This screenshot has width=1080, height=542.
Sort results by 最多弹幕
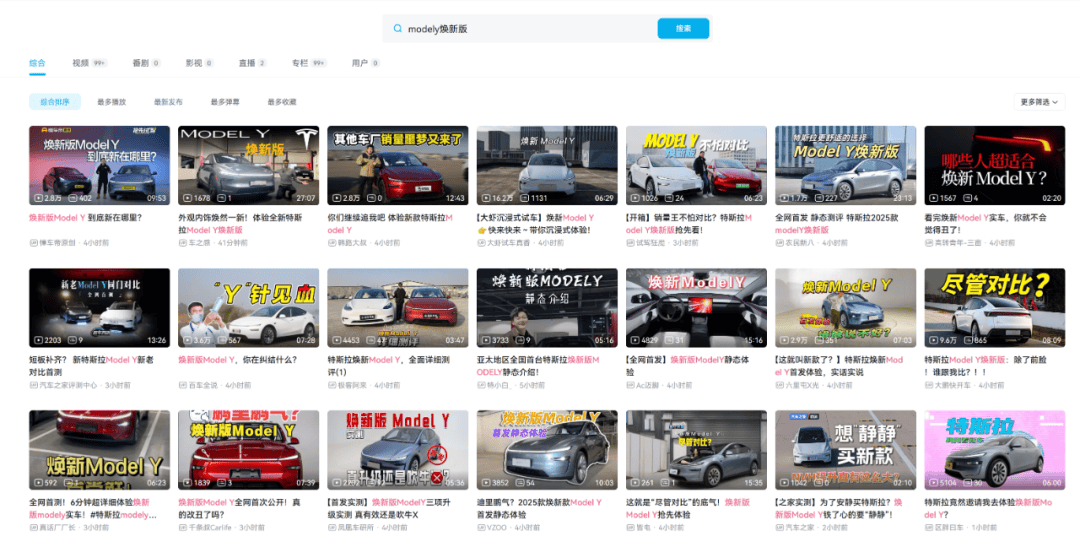click(225, 102)
